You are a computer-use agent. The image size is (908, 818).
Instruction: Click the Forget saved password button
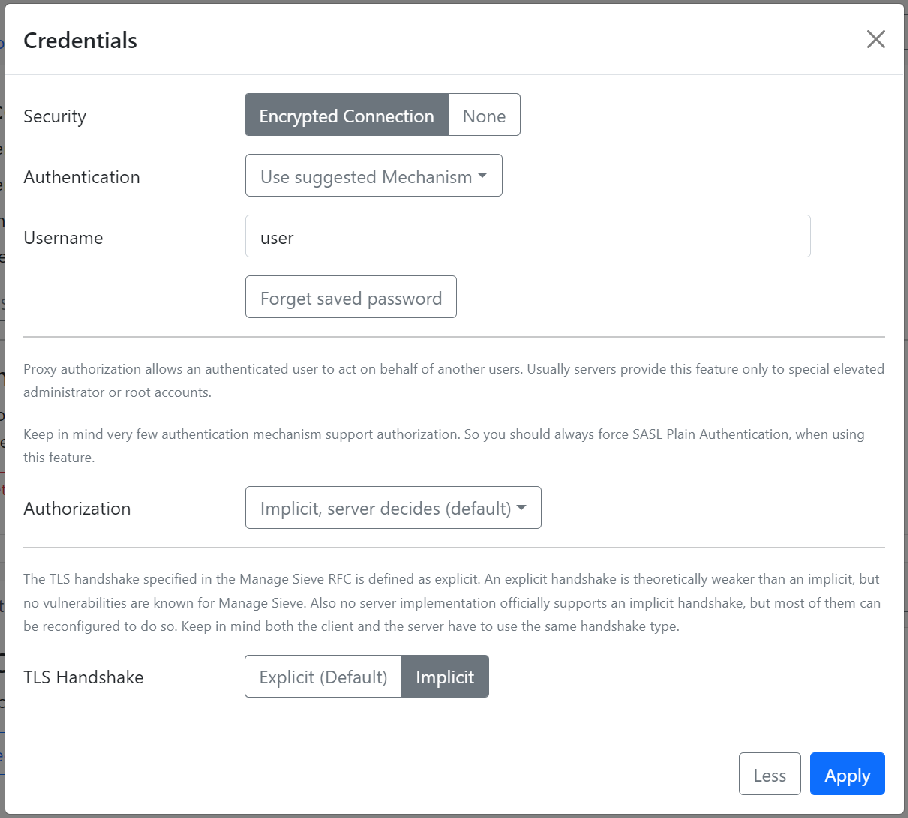350,296
